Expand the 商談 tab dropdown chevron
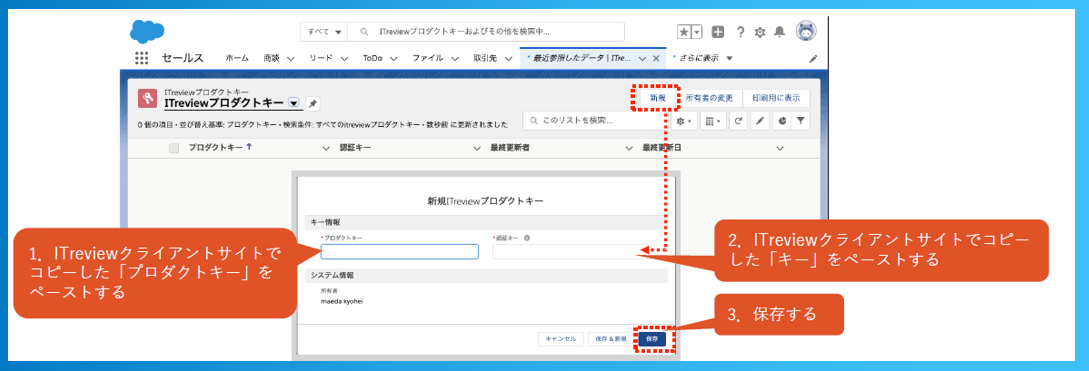The height and width of the screenshot is (371, 1089). coord(290,58)
